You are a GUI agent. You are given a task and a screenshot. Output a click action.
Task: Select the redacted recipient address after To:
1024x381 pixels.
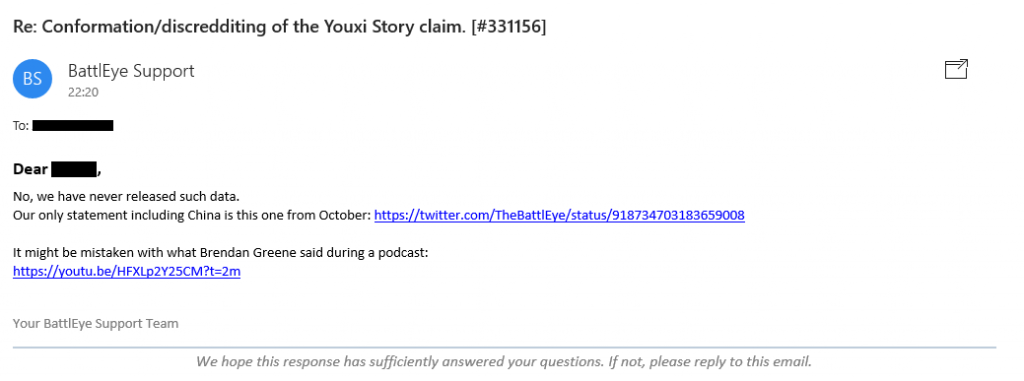pyautogui.click(x=72, y=125)
